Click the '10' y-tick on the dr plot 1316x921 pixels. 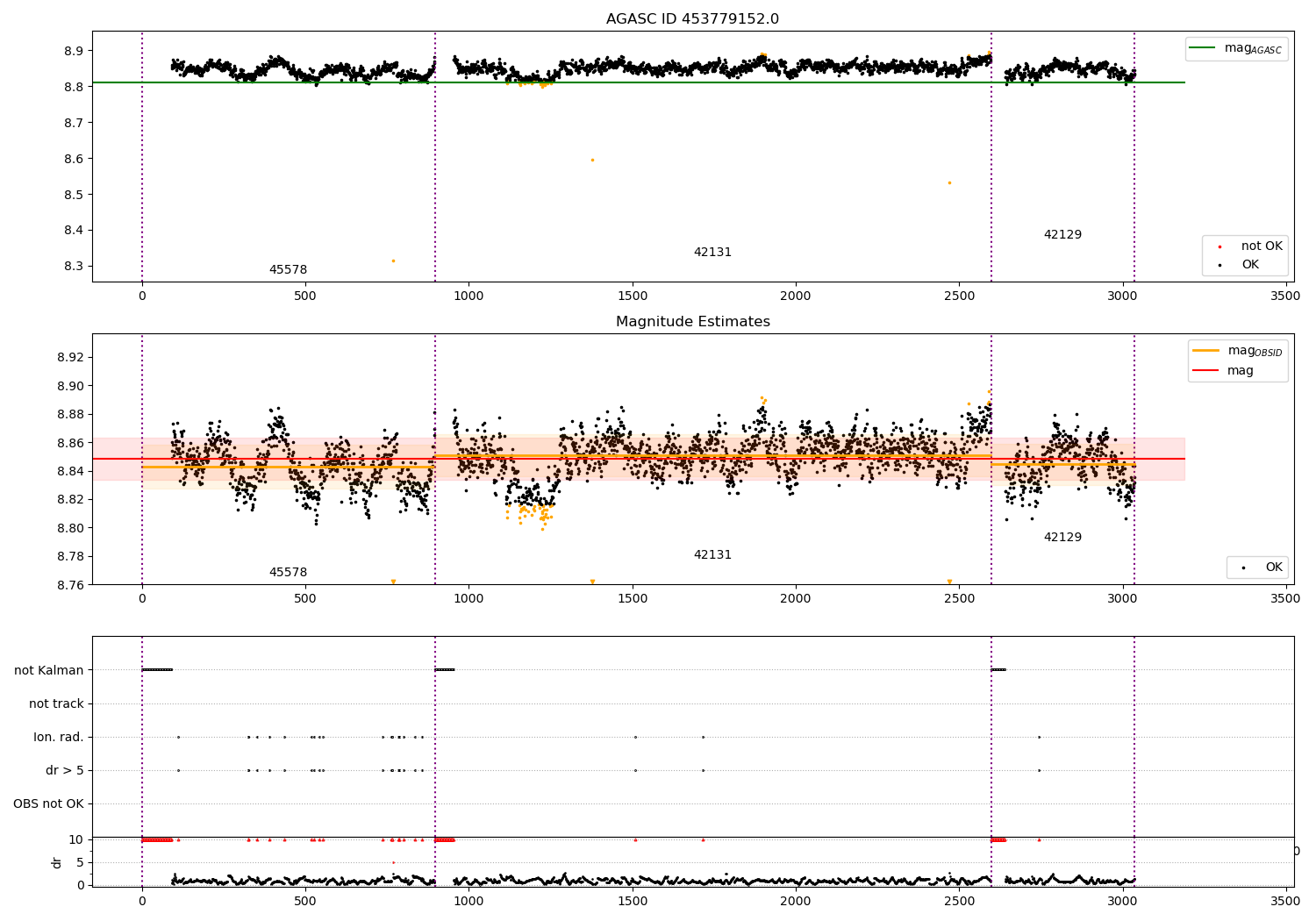tap(76, 839)
